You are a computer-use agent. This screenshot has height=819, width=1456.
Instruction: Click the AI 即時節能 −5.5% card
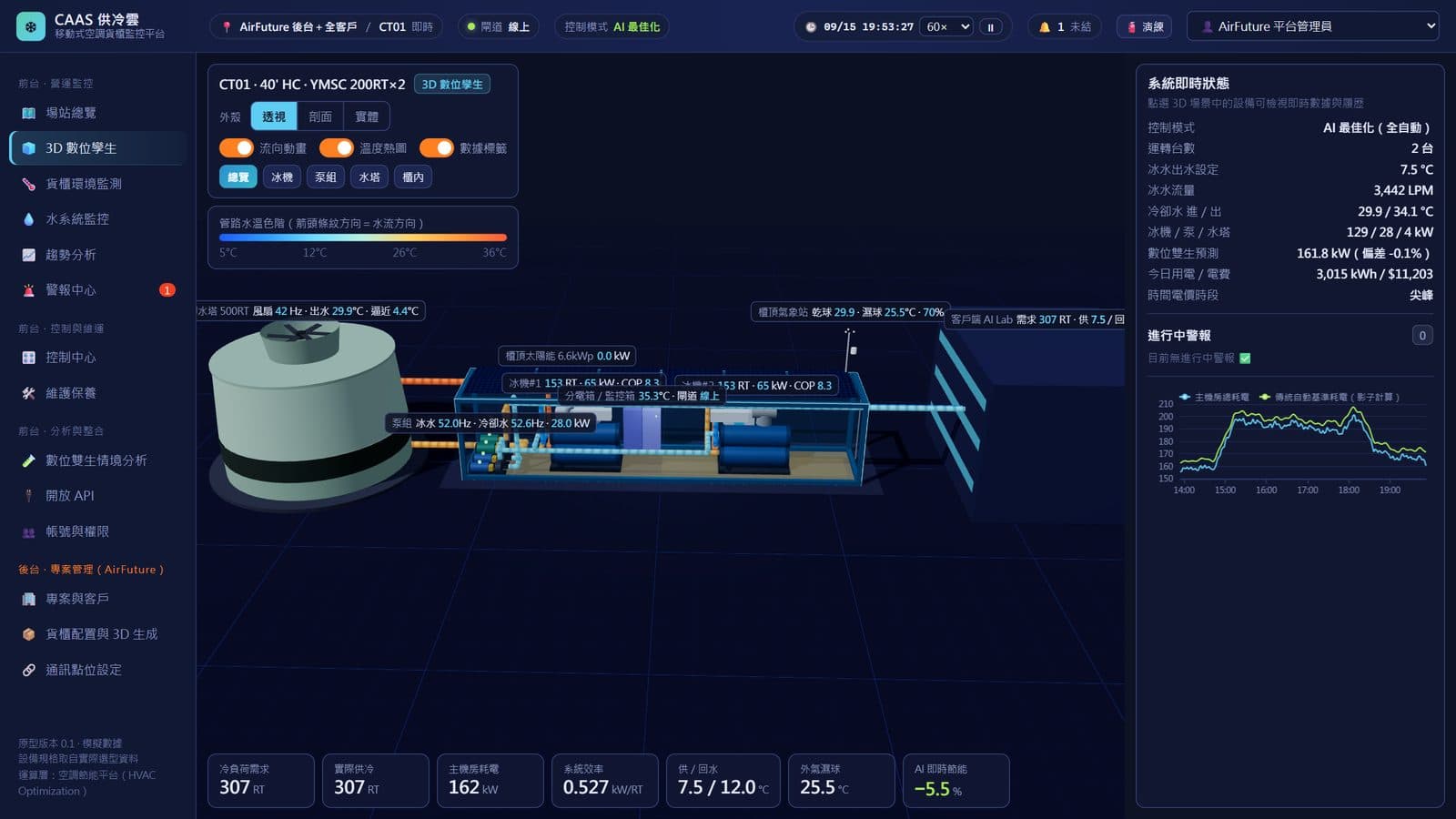tap(955, 781)
